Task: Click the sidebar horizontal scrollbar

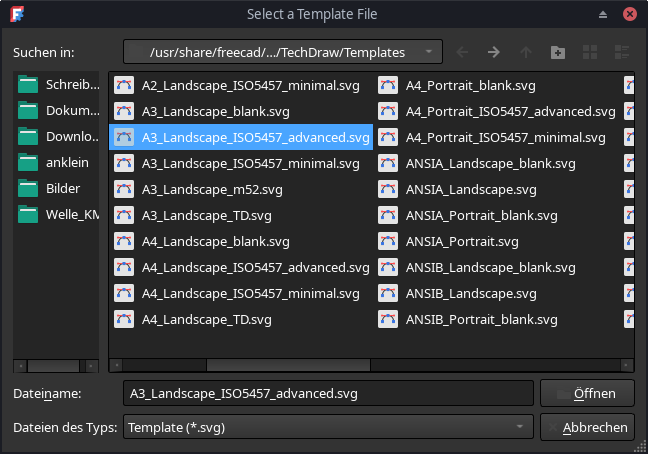Action: [x=55, y=365]
